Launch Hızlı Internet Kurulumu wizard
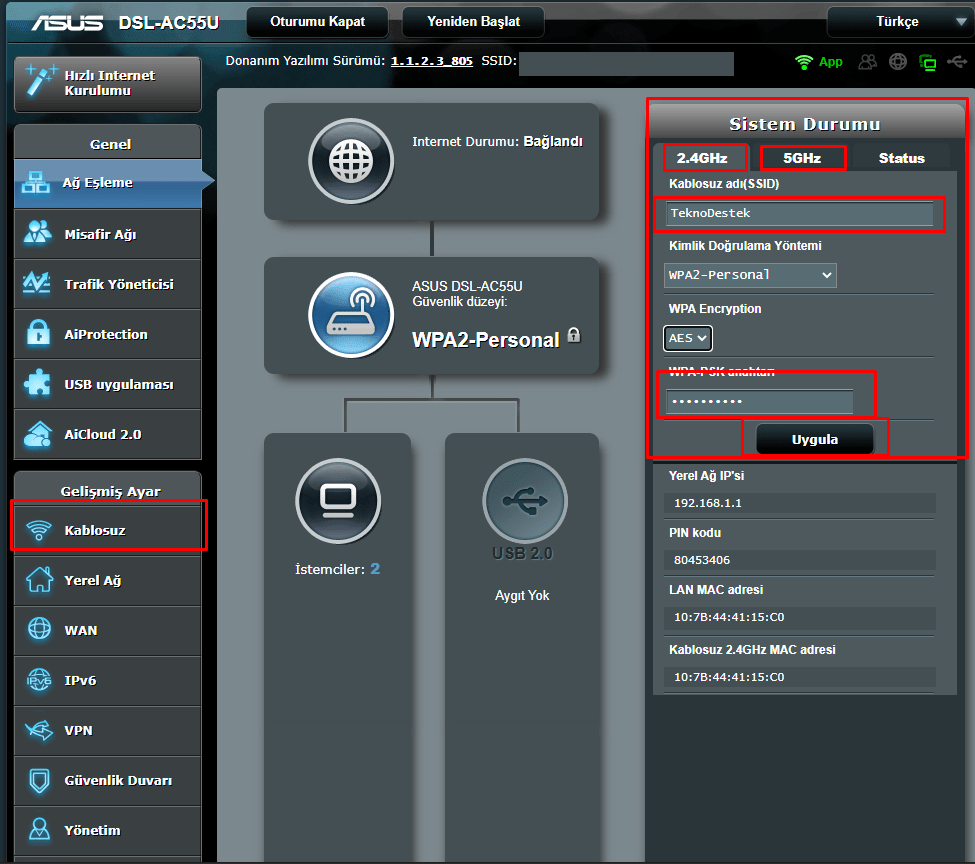This screenshot has width=975, height=864. click(107, 83)
